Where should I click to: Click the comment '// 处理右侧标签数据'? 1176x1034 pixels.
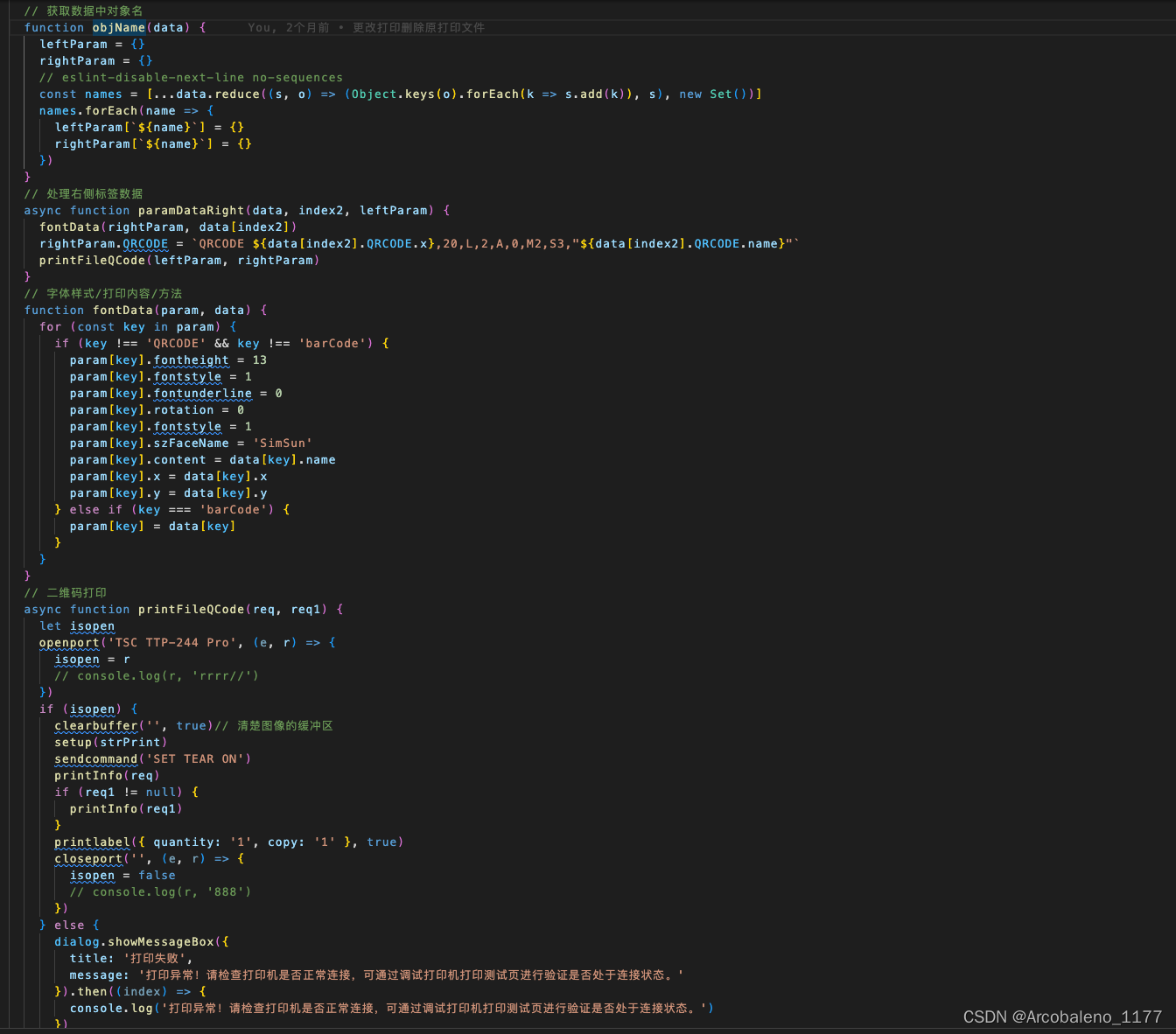coord(83,193)
